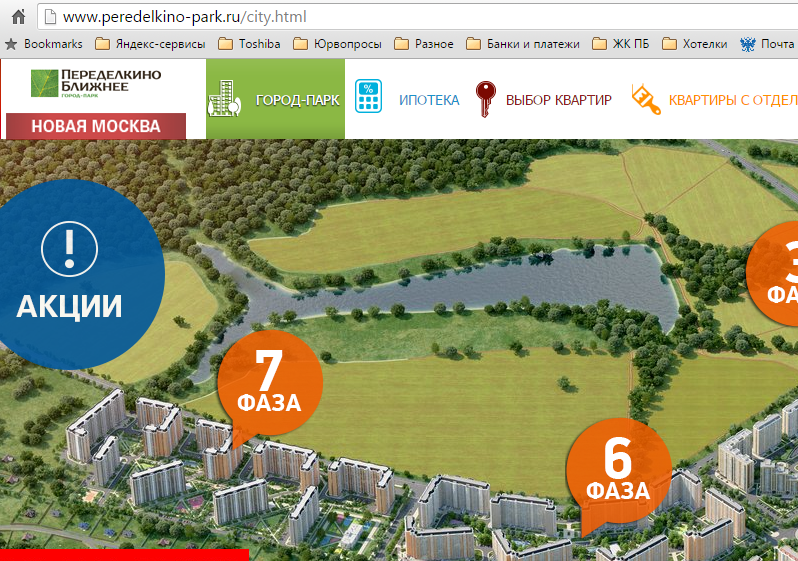The width and height of the screenshot is (798, 561).
Task: Select the ГОРОД-ПАРК menu tab
Action: (x=275, y=99)
